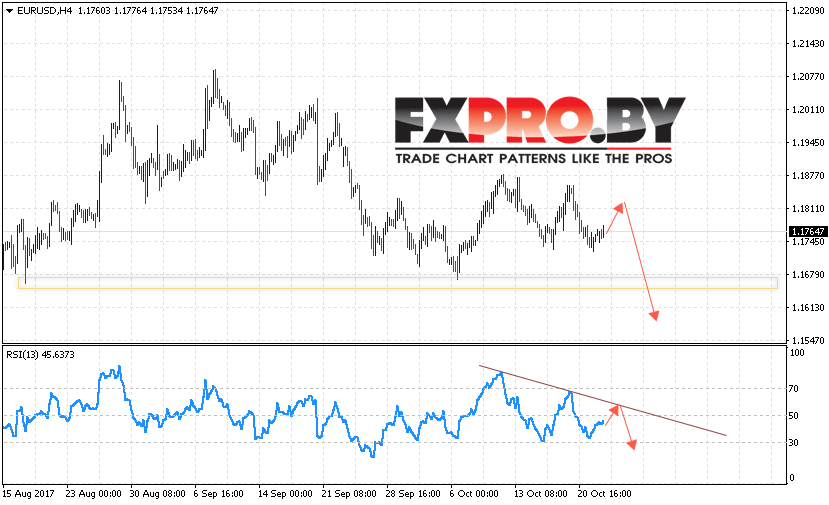Click the 15 Aug 2017 date label
This screenshot has height=505, width=829.
[x=29, y=494]
